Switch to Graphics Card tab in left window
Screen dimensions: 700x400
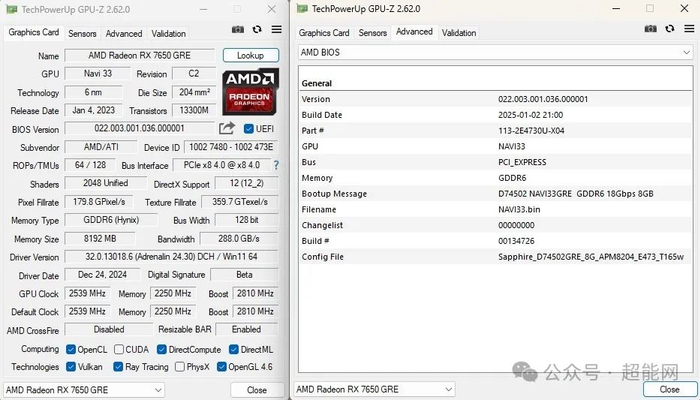coord(33,32)
